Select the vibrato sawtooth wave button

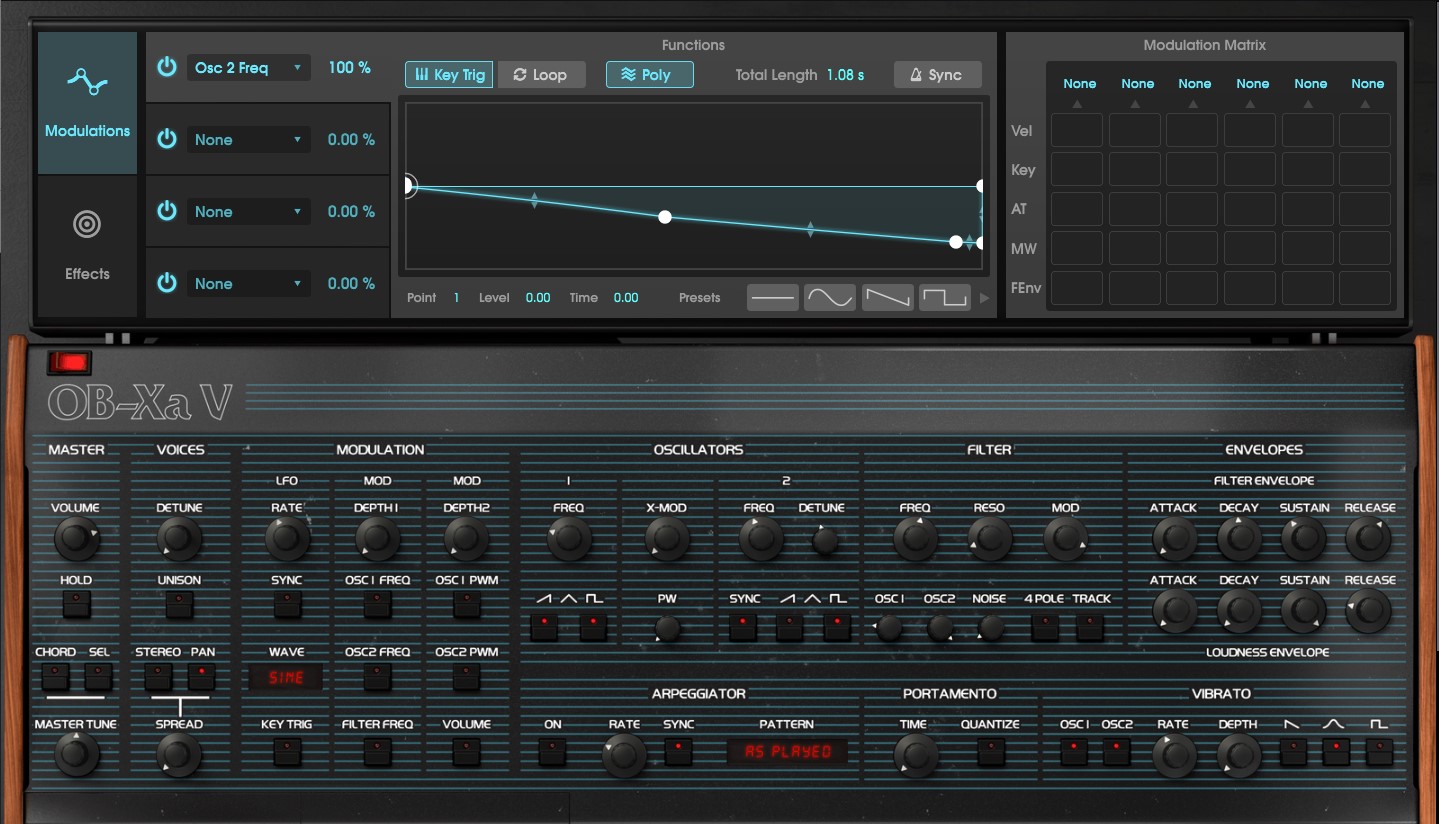point(1293,750)
